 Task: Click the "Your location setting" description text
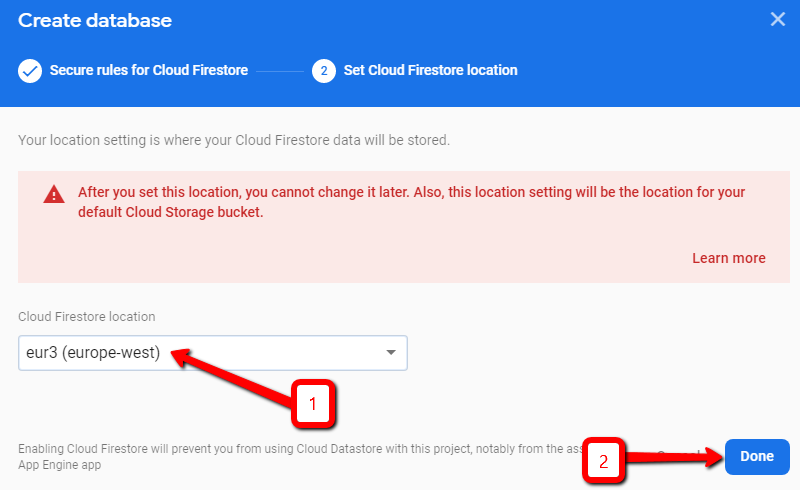(x=234, y=139)
